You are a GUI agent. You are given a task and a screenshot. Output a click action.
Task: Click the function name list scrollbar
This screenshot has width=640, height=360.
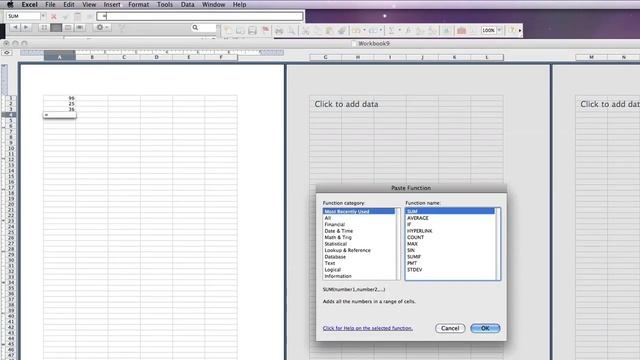(498, 244)
